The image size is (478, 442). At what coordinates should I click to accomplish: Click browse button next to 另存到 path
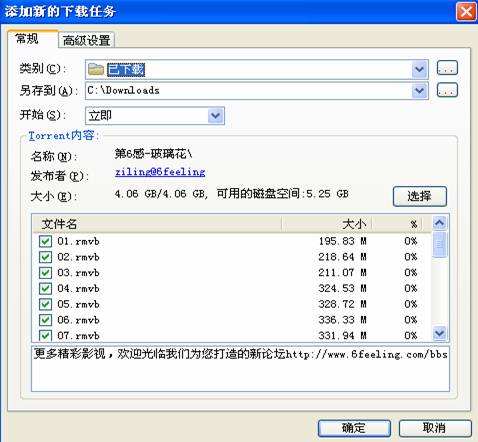(x=447, y=90)
